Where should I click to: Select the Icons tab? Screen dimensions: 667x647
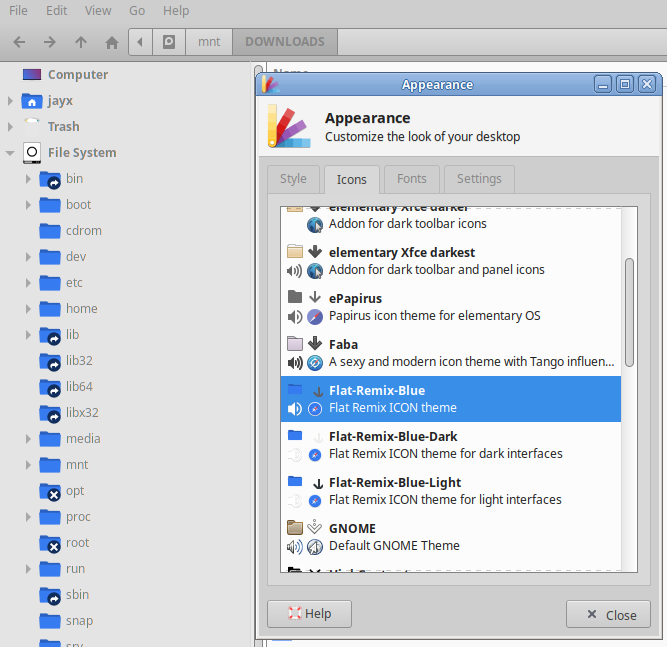pyautogui.click(x=351, y=180)
